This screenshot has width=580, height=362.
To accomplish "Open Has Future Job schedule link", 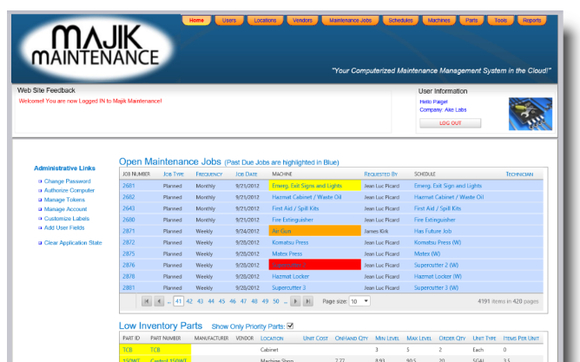I will click(x=433, y=231).
